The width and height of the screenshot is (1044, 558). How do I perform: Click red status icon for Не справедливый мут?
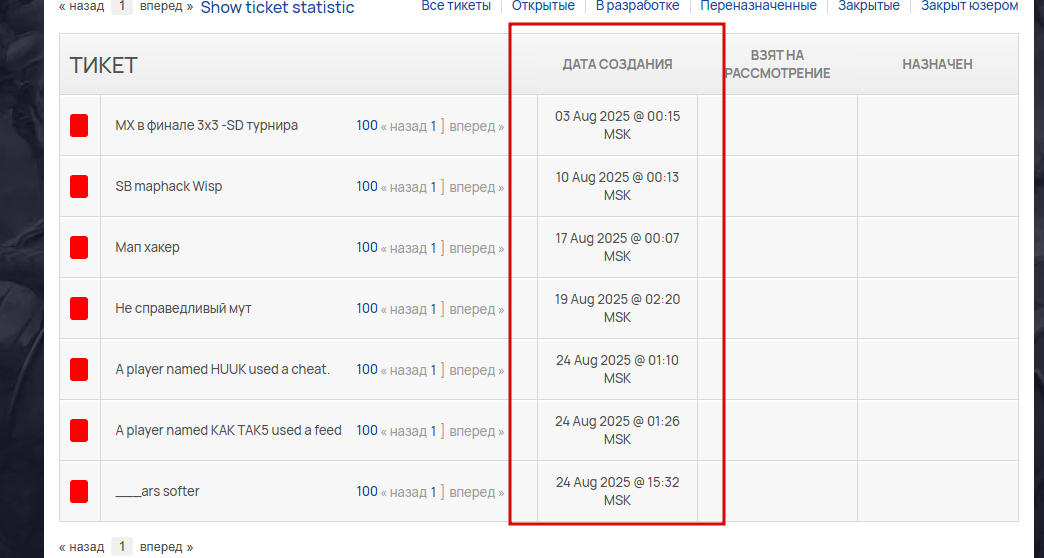[79, 308]
